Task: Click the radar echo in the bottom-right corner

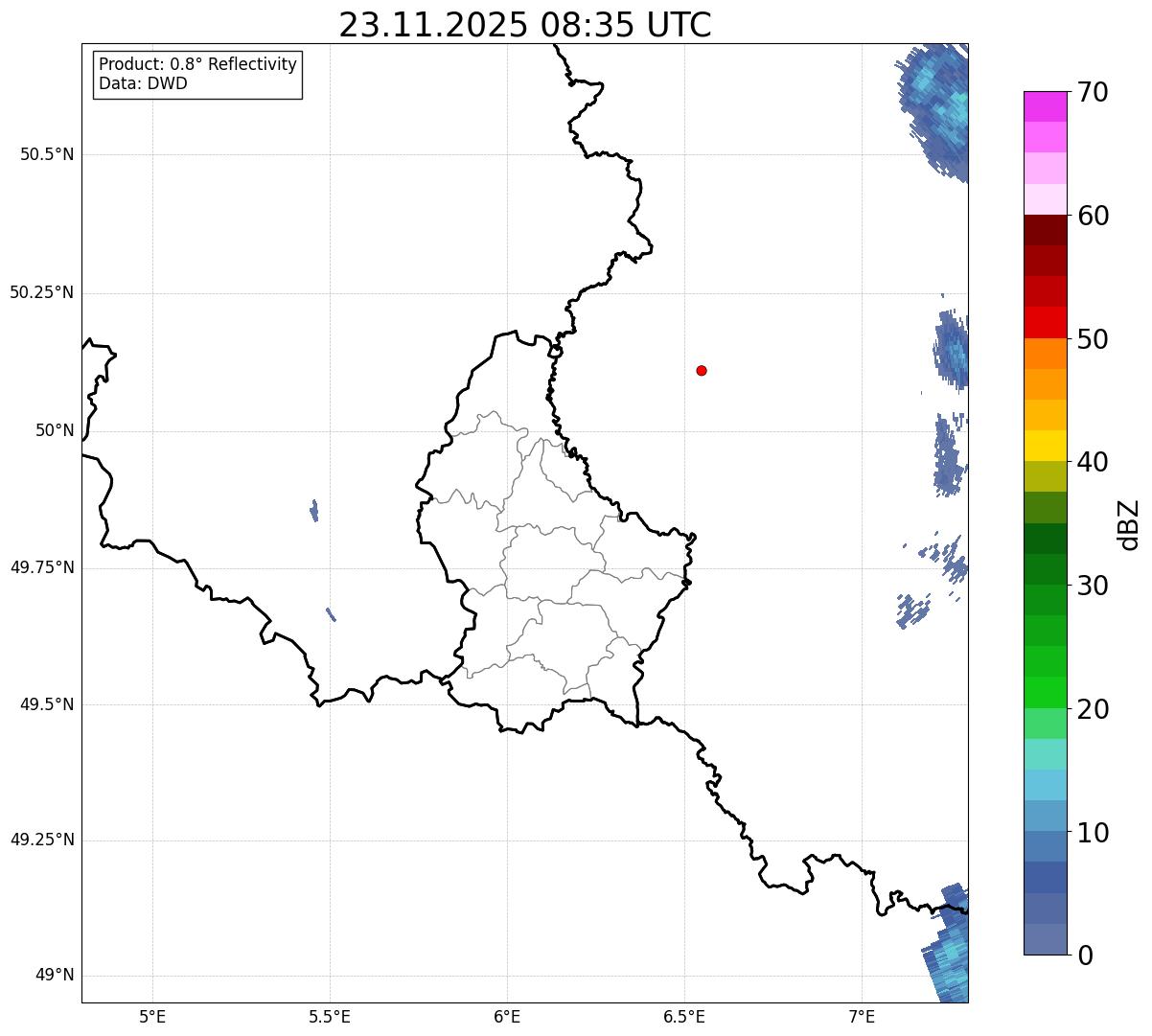Action: [947, 944]
